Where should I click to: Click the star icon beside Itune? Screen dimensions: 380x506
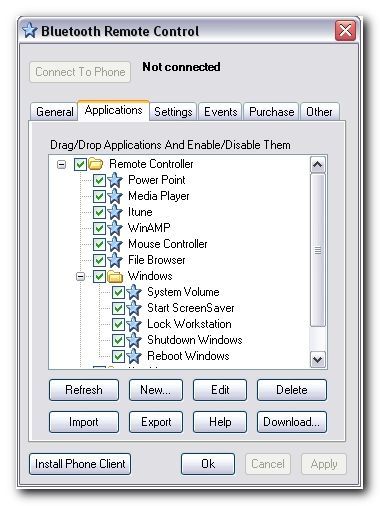[115, 212]
